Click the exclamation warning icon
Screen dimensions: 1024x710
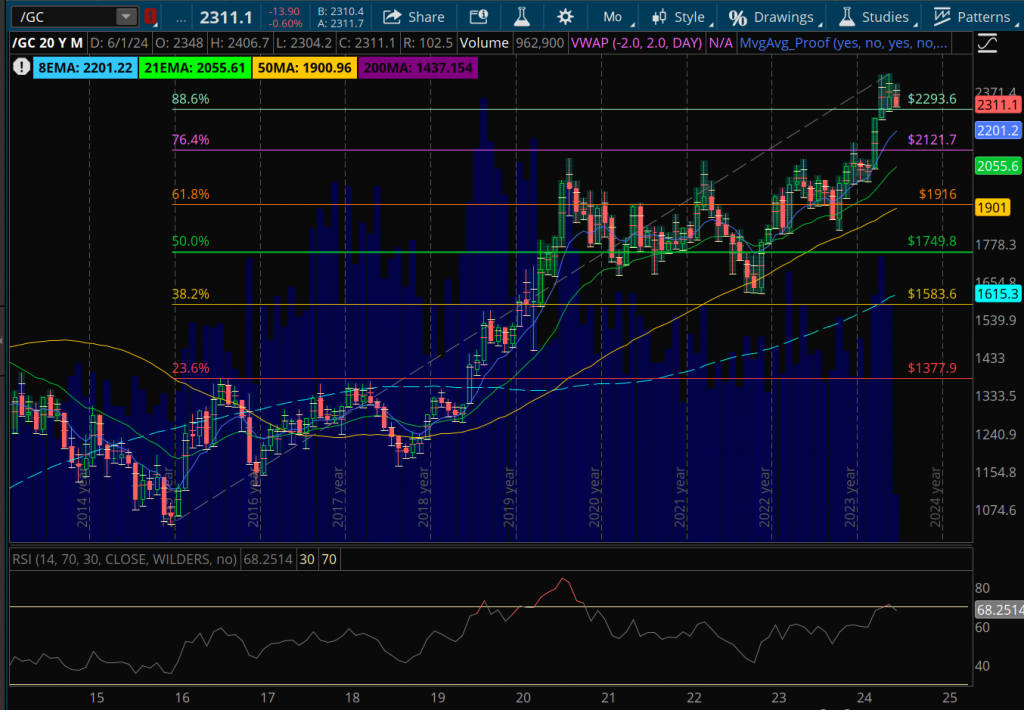pos(21,67)
